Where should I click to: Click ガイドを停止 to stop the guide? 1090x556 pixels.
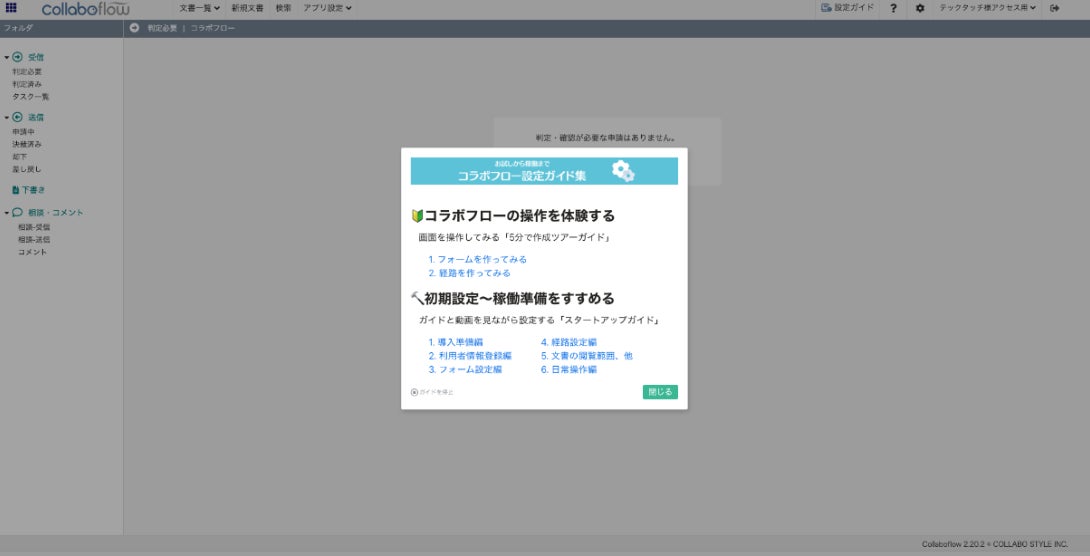pos(432,392)
